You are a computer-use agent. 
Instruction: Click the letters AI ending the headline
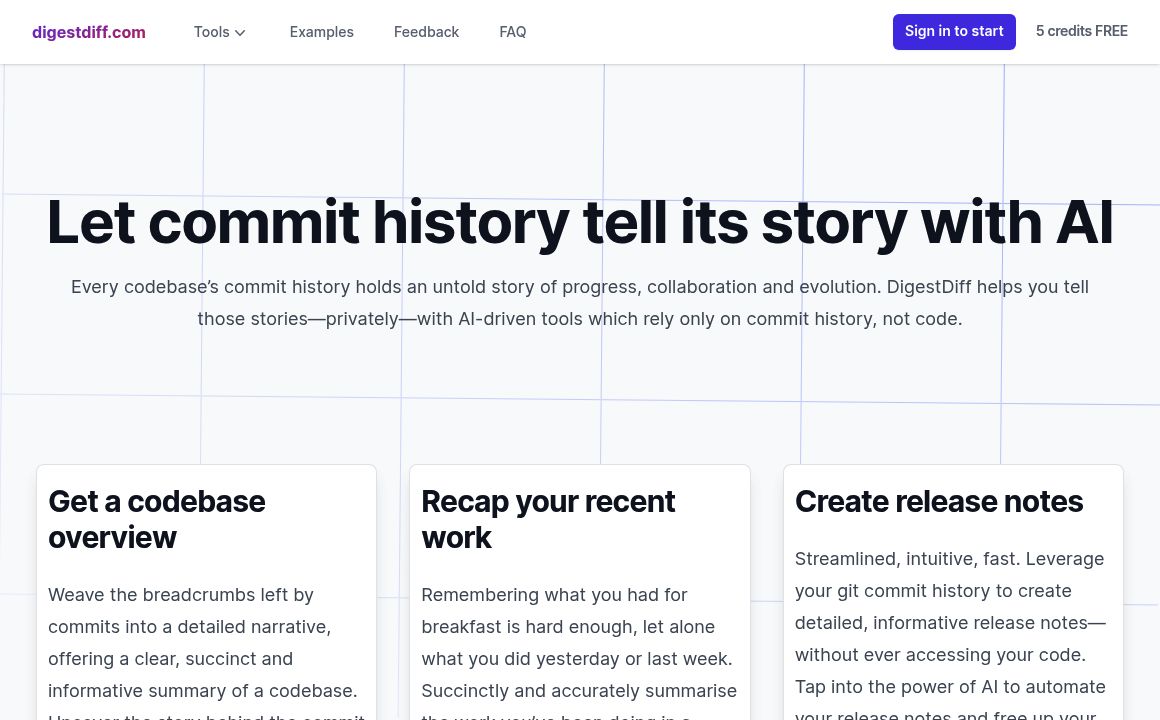point(1084,222)
